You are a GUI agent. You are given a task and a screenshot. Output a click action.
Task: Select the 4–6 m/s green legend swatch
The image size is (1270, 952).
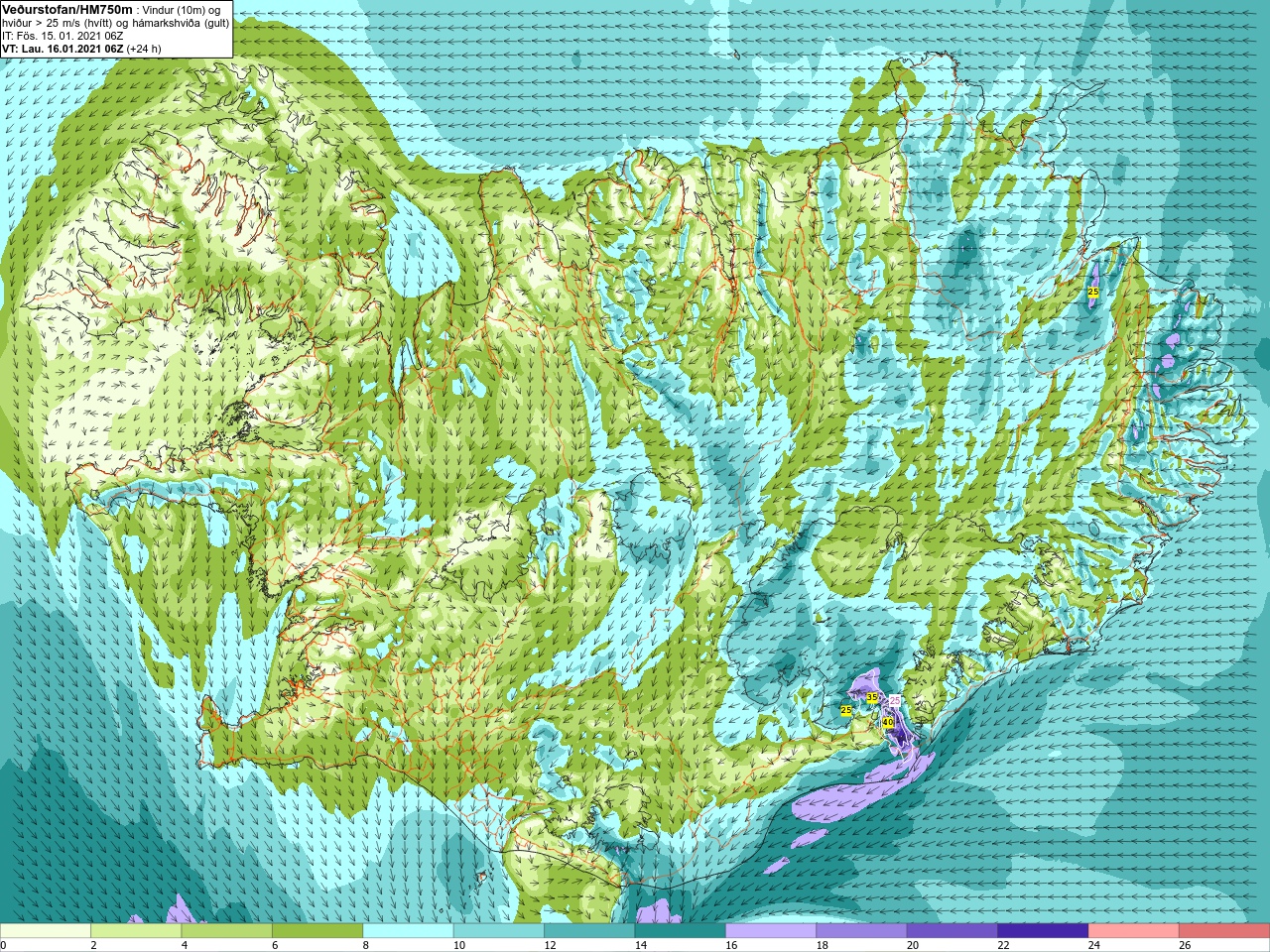pos(226,931)
